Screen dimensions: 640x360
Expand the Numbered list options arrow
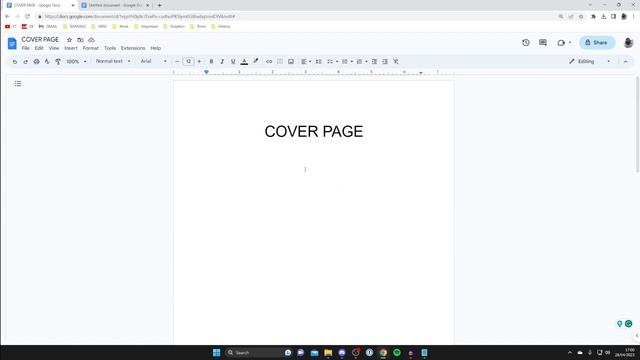(x=366, y=62)
